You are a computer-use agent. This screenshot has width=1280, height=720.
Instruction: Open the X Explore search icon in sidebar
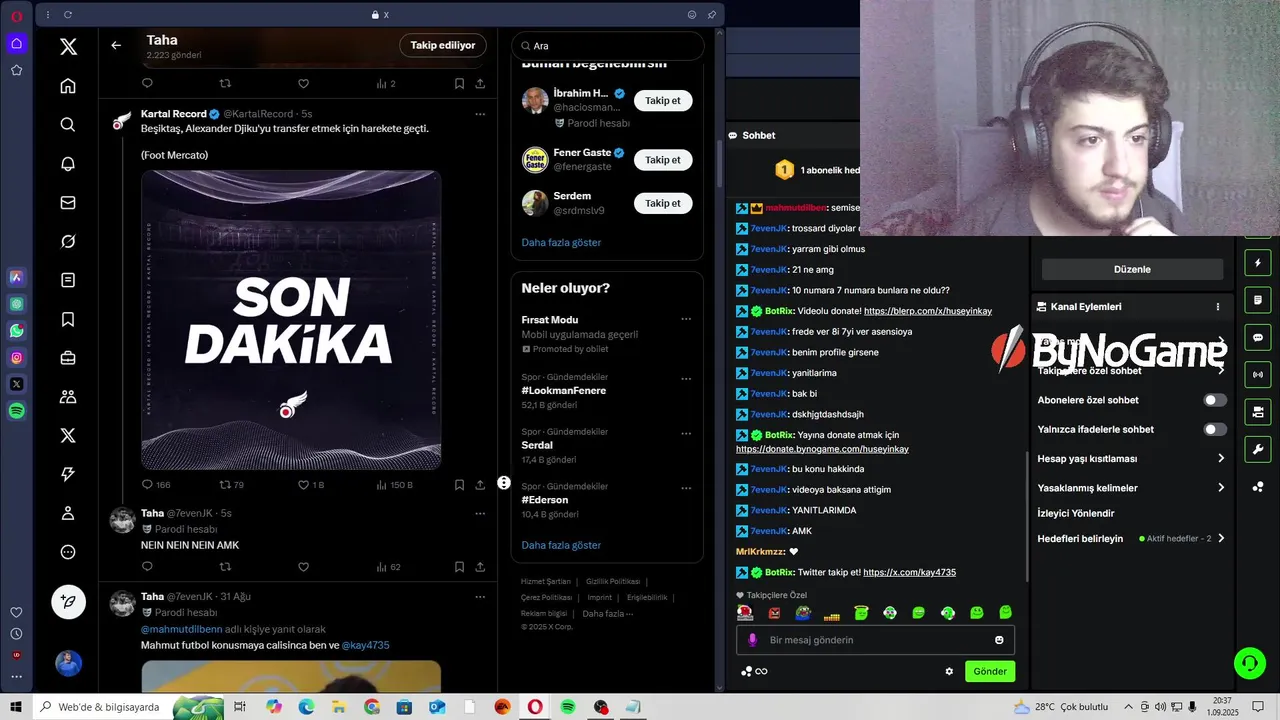[x=68, y=125]
